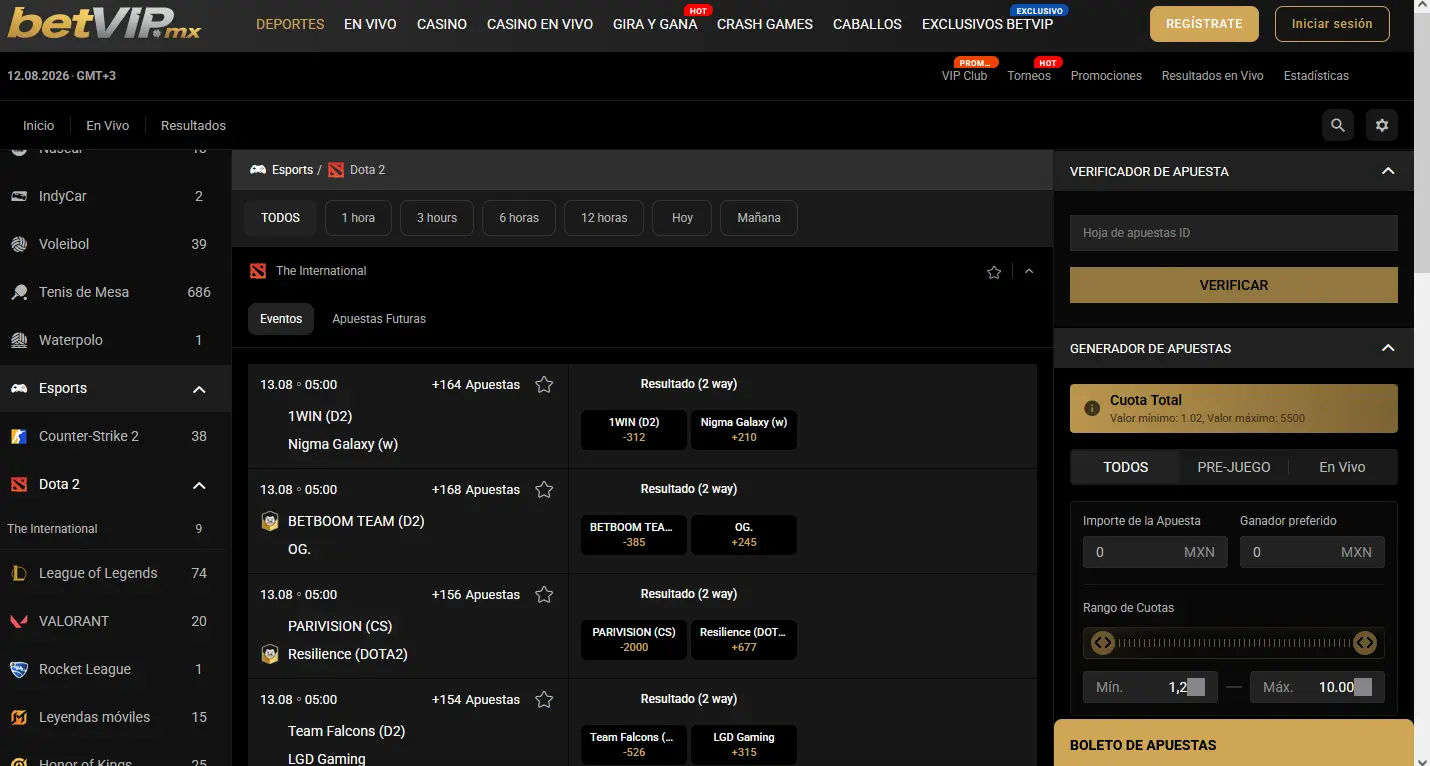Click the IndyCar sport icon
The height and width of the screenshot is (766, 1430).
coord(19,196)
